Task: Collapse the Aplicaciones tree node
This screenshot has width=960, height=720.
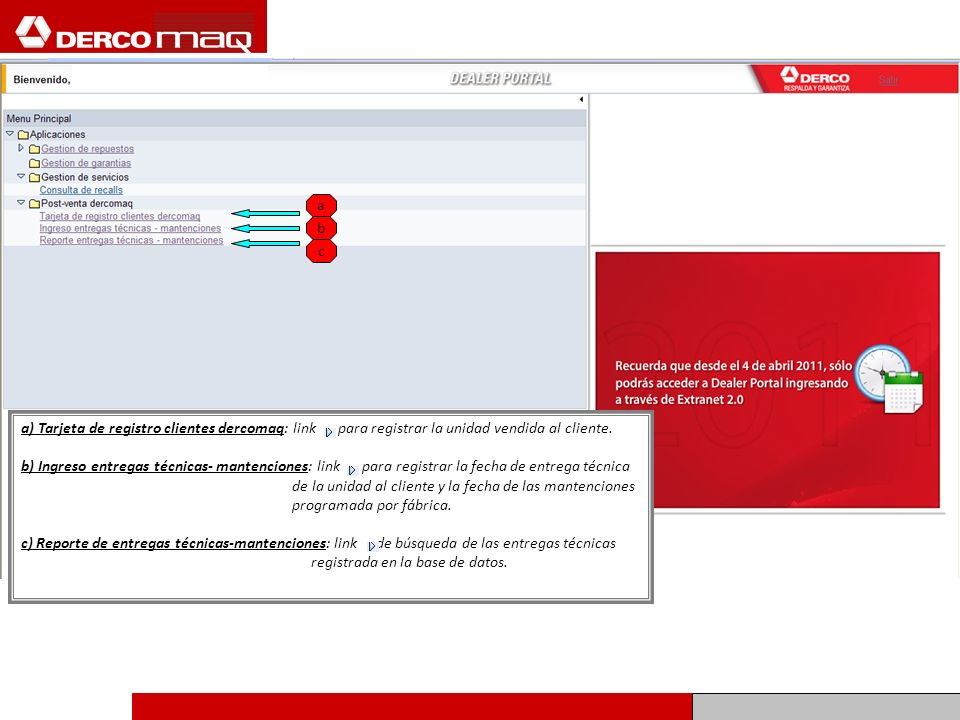Action: click(10, 133)
